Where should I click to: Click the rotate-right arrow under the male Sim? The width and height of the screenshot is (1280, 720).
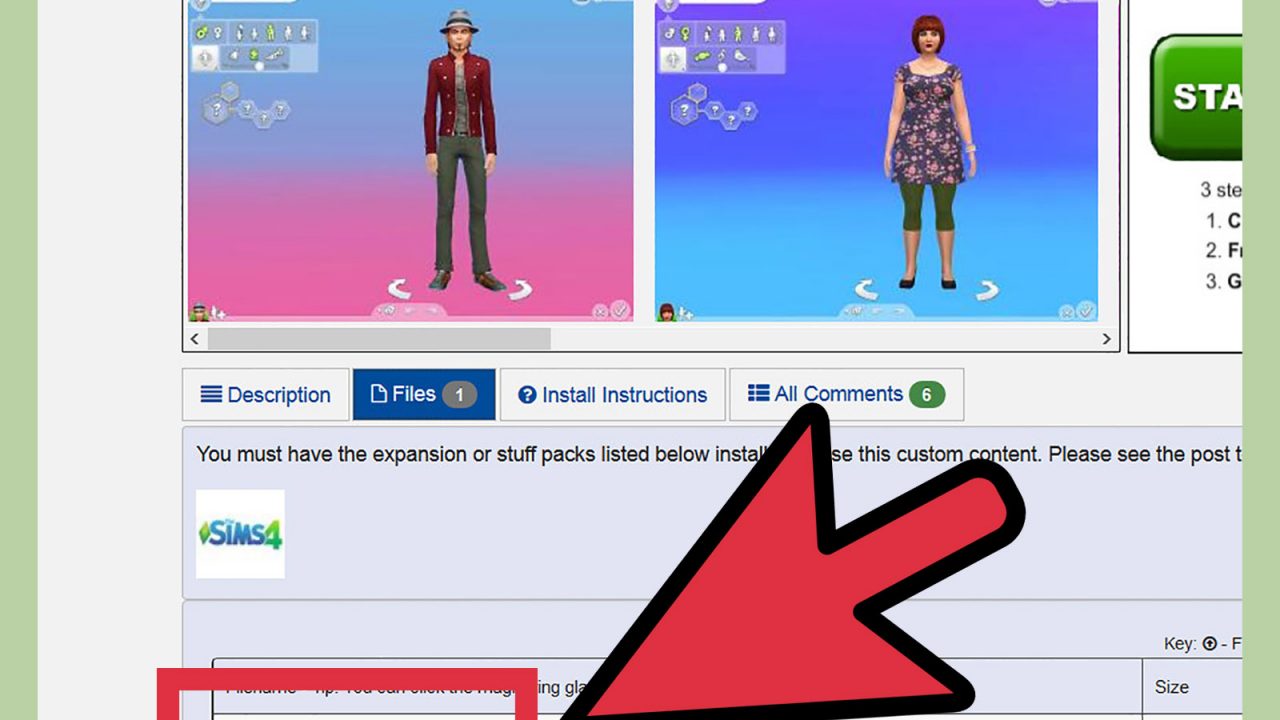pos(521,289)
